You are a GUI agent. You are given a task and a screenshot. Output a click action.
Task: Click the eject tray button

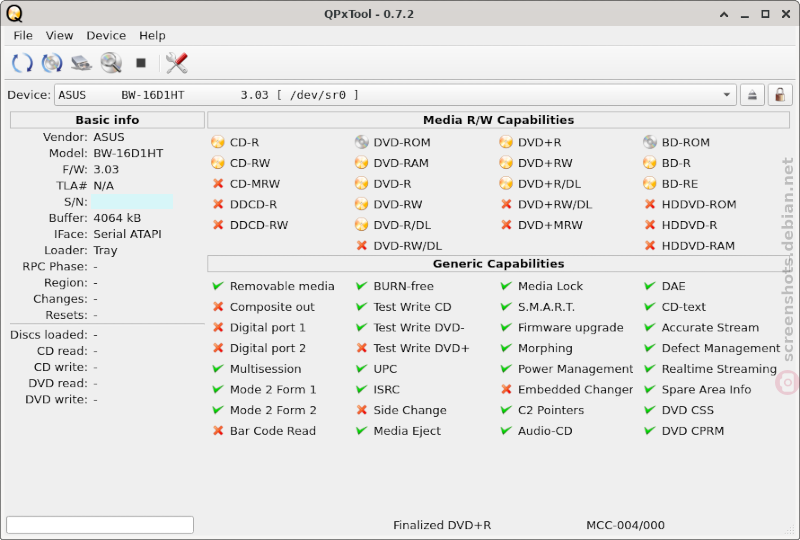click(752, 95)
